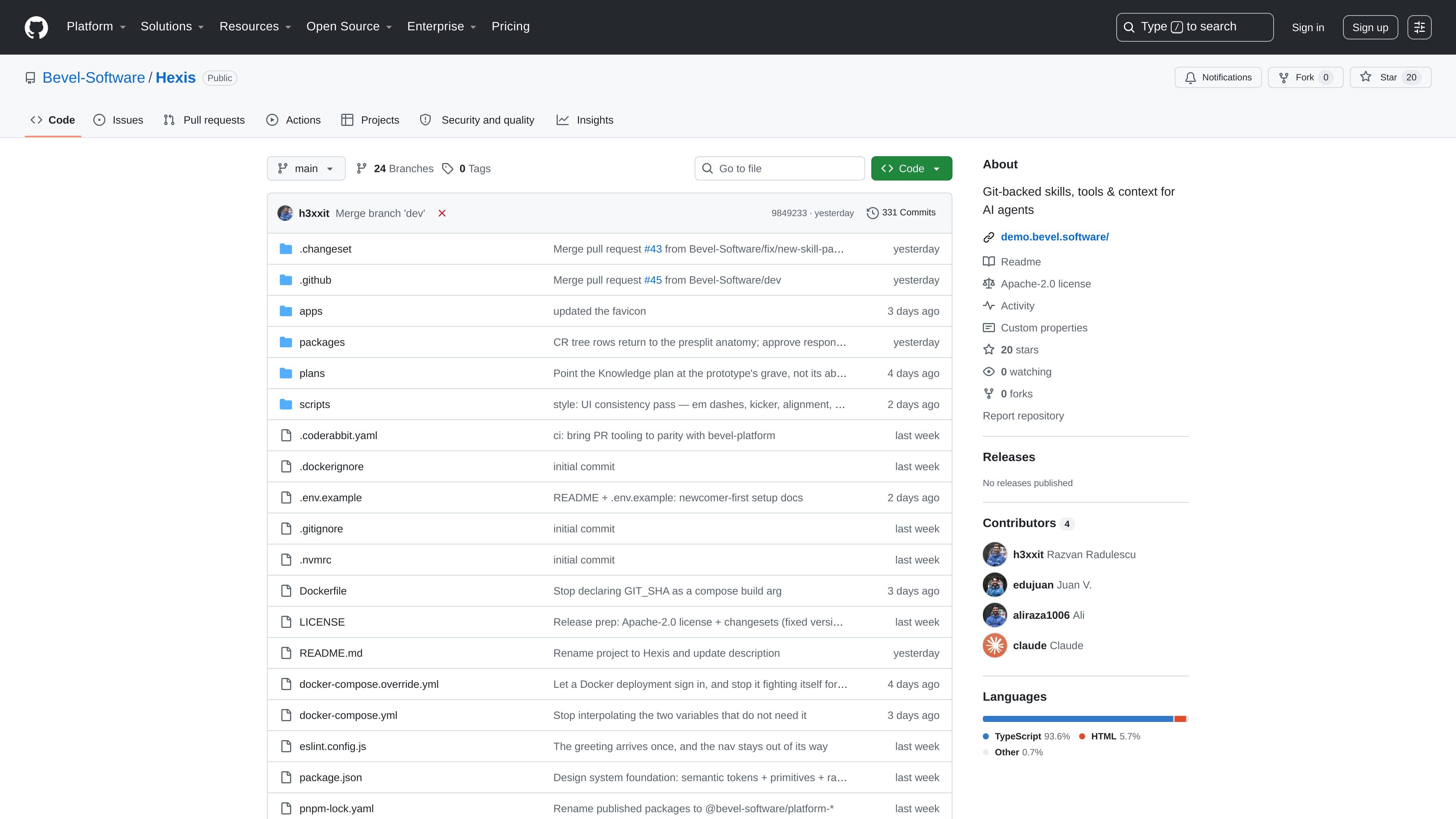Click the Sign in link
The image size is (1456, 819).
tap(1308, 27)
